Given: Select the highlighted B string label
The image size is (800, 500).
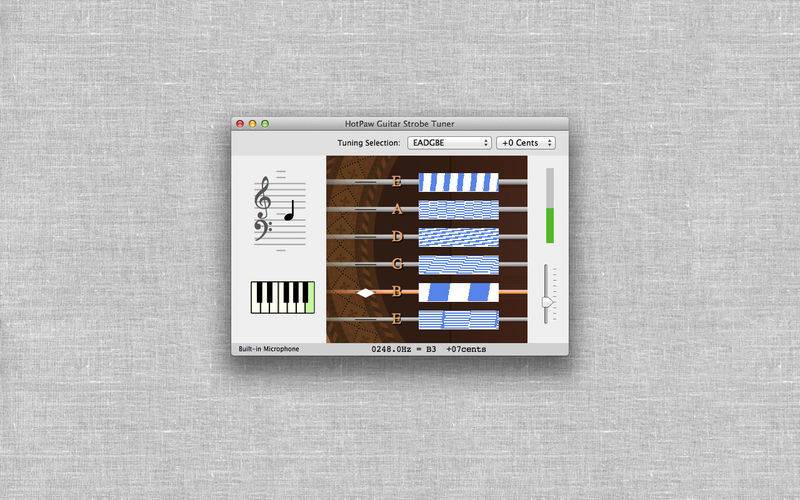Looking at the screenshot, I should point(396,291).
